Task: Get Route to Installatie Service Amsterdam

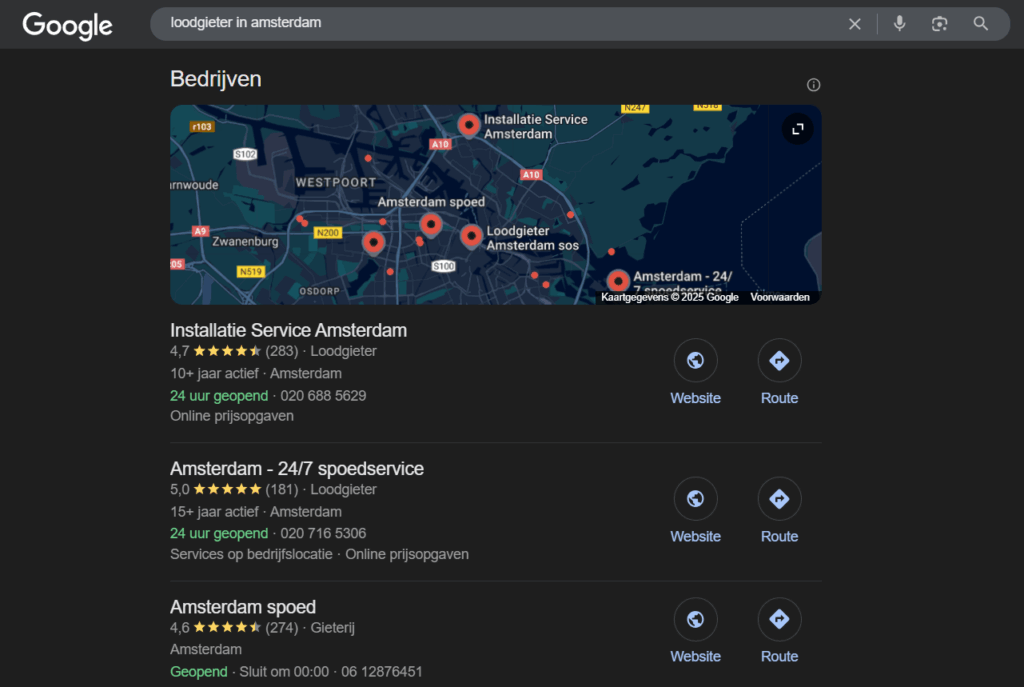Action: click(779, 360)
